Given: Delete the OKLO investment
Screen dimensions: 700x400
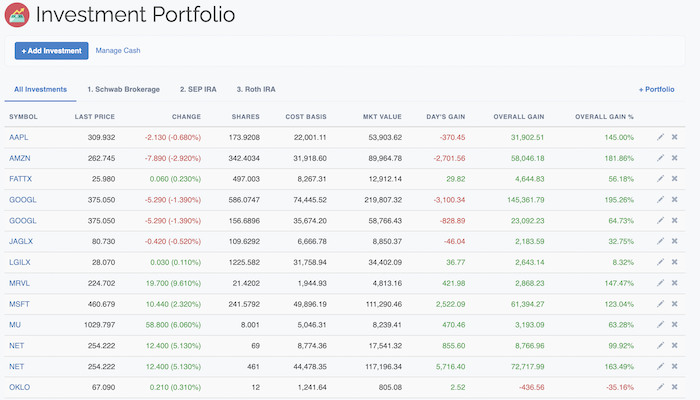Looking at the screenshot, I should tap(675, 387).
